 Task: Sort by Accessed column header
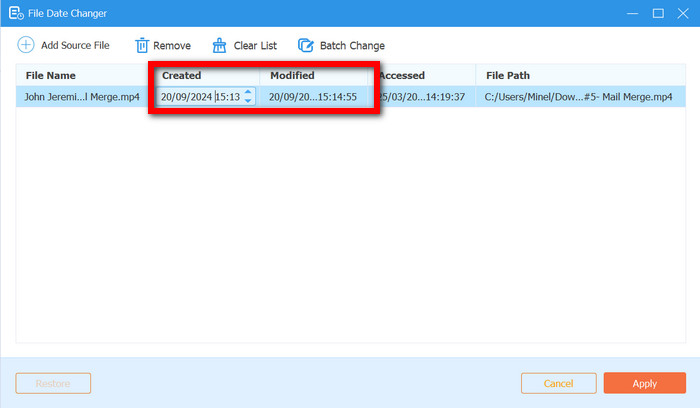[x=402, y=75]
